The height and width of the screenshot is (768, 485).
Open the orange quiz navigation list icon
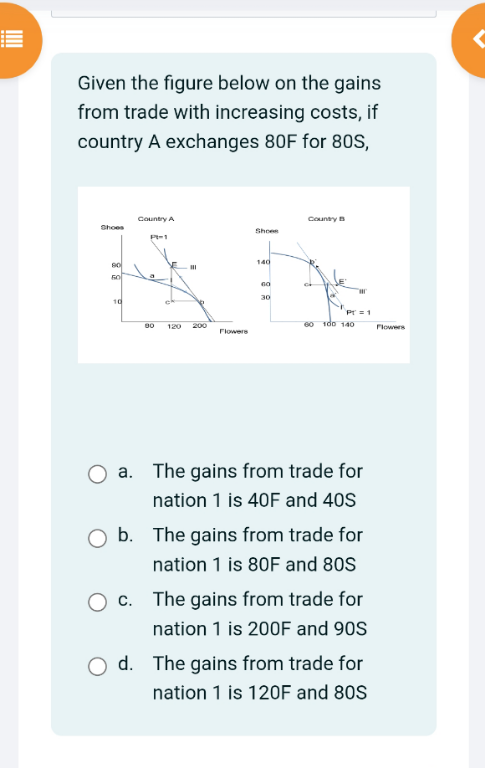pyautogui.click(x=14, y=40)
